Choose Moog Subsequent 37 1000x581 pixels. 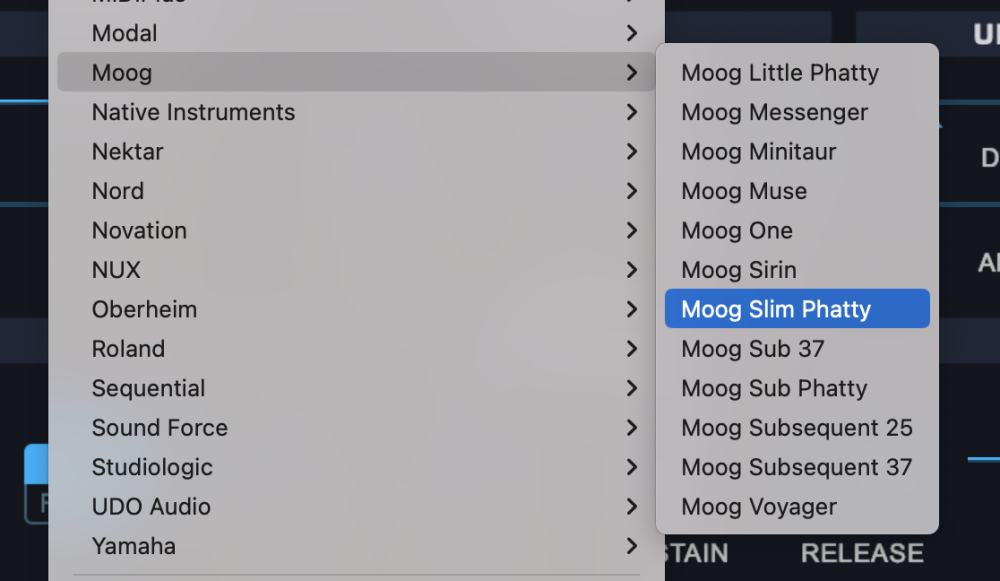(796, 467)
